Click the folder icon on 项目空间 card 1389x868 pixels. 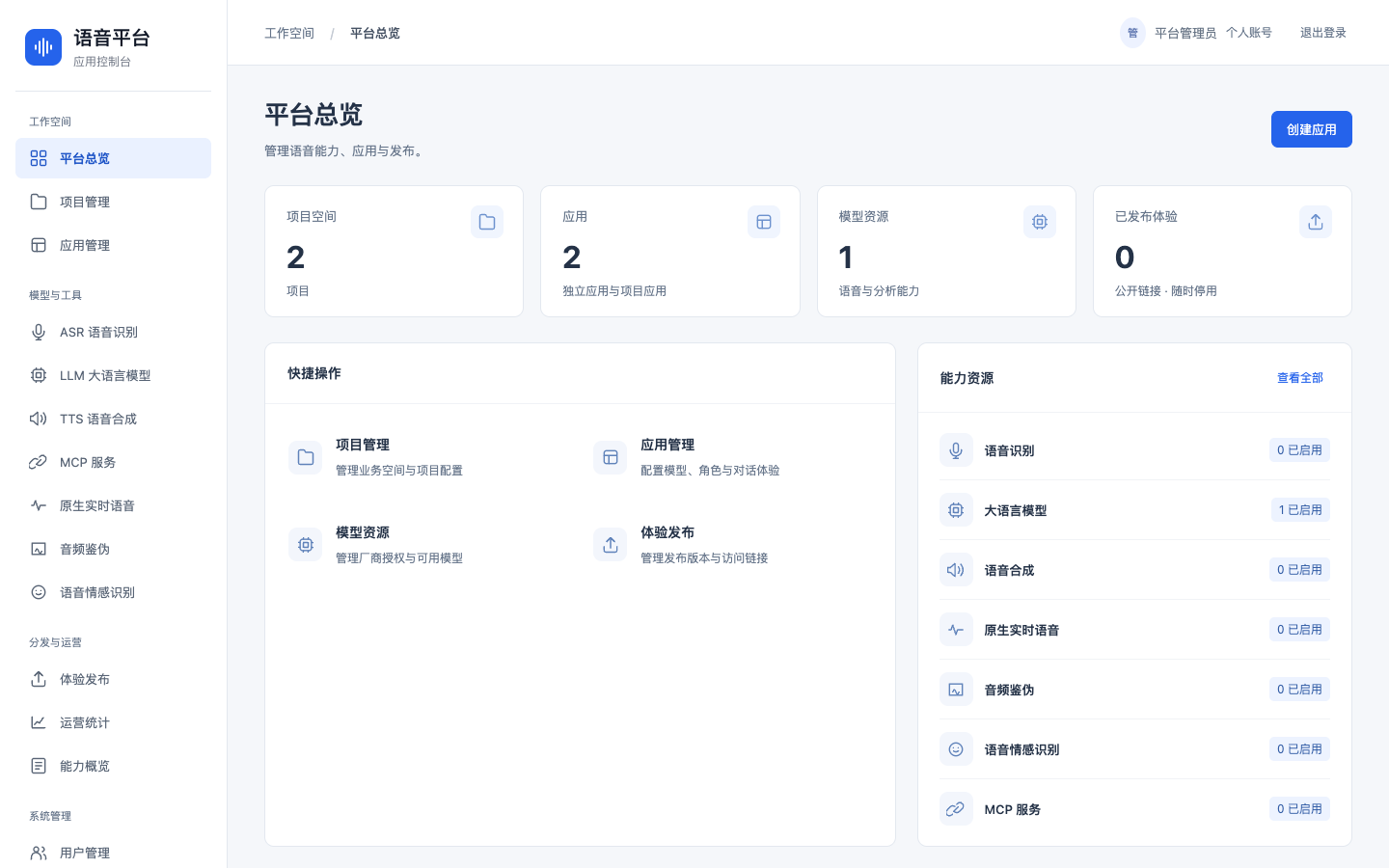tap(487, 222)
